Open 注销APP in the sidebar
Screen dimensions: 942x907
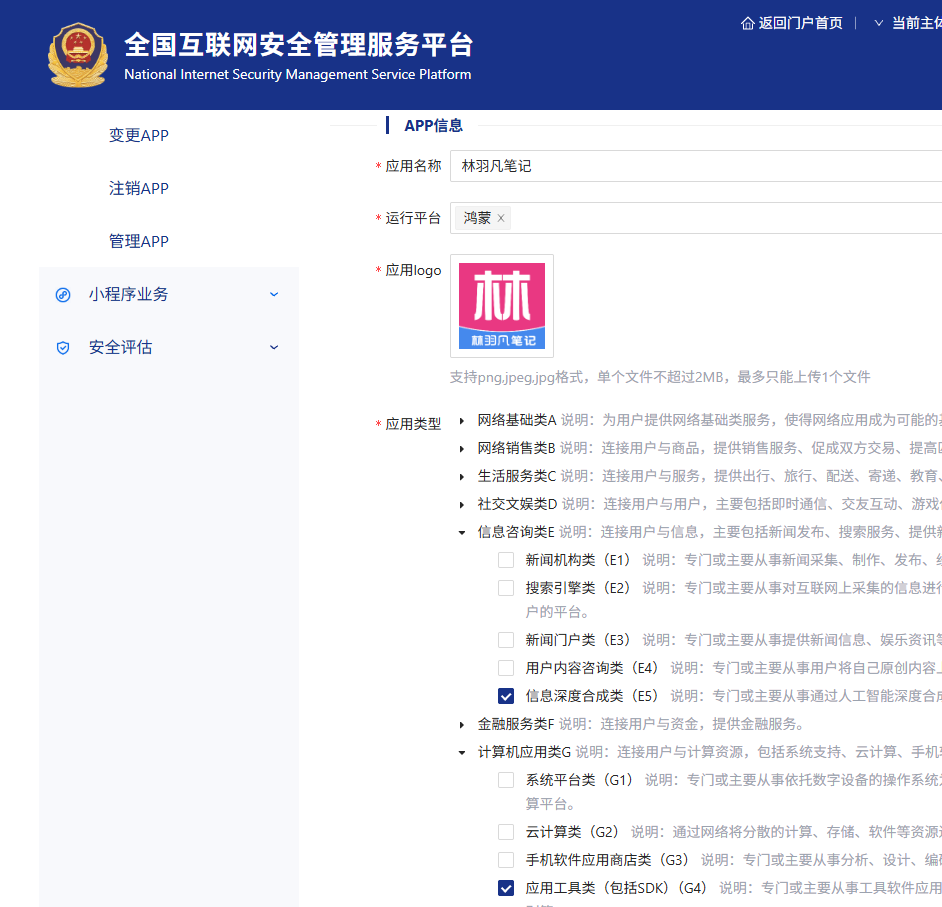(139, 188)
